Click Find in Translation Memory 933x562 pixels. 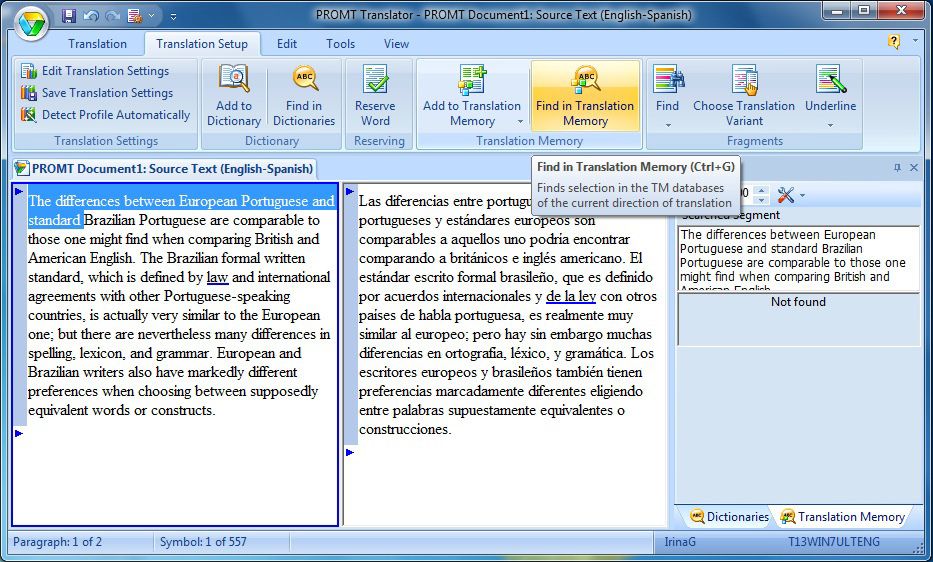coord(585,96)
